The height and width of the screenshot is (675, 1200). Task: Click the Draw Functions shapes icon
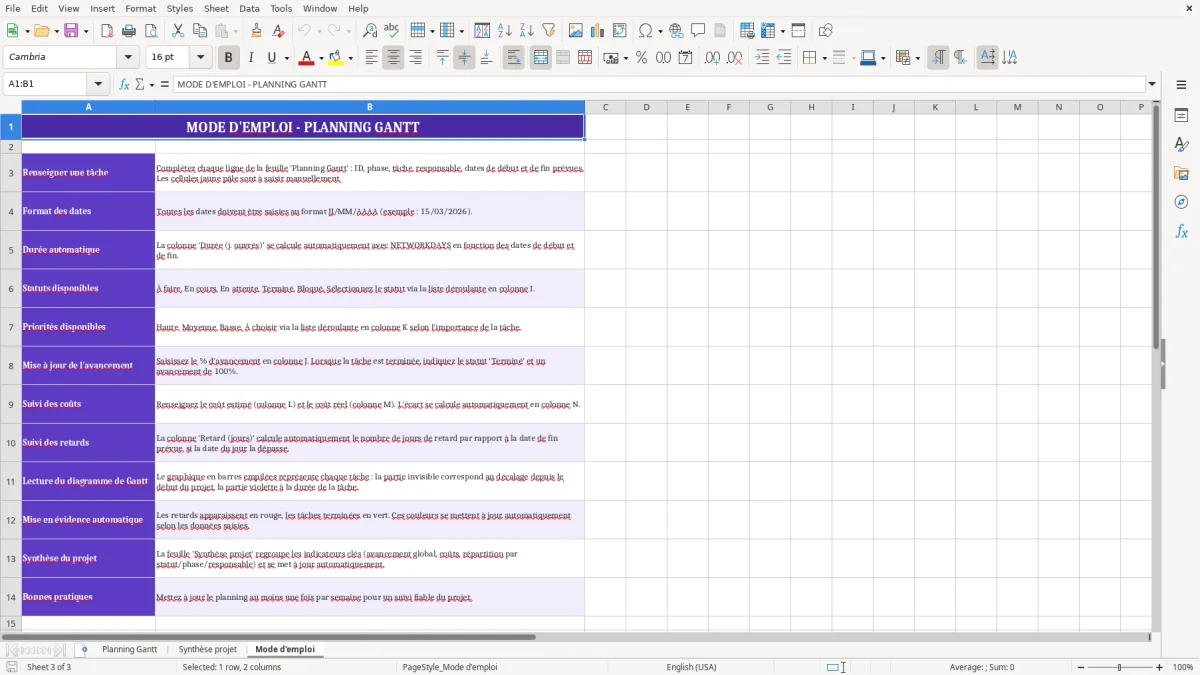[826, 31]
